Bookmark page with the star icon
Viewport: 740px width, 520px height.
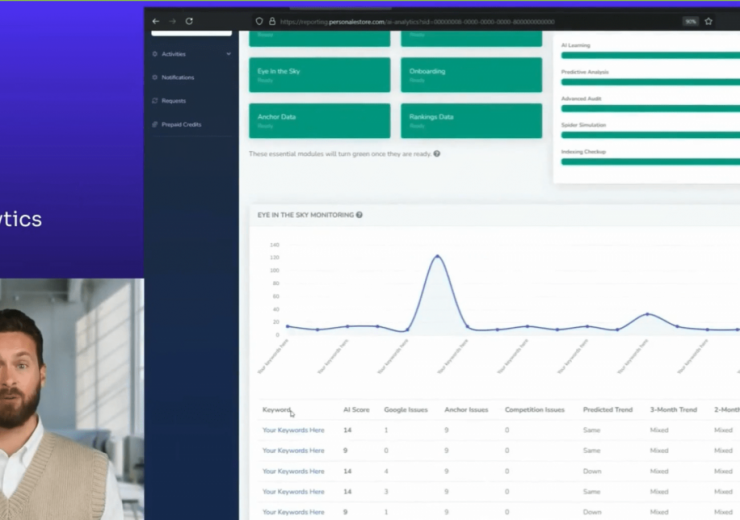click(x=708, y=21)
